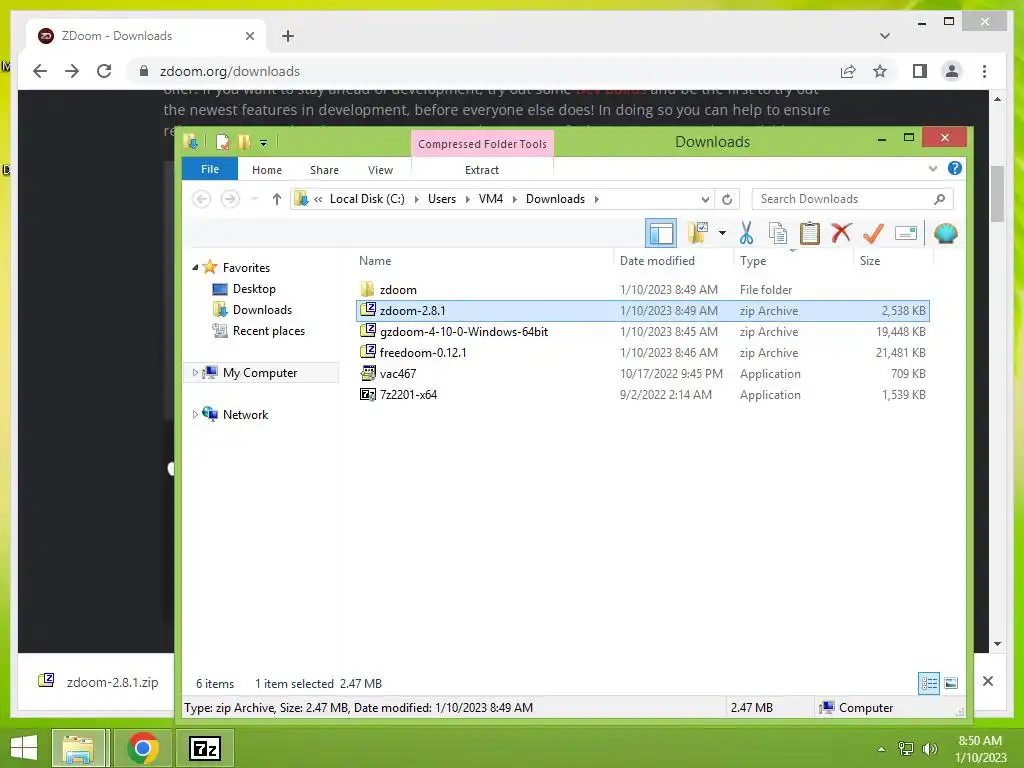Open the View ribbon tab
This screenshot has width=1024, height=768.
[x=380, y=170]
